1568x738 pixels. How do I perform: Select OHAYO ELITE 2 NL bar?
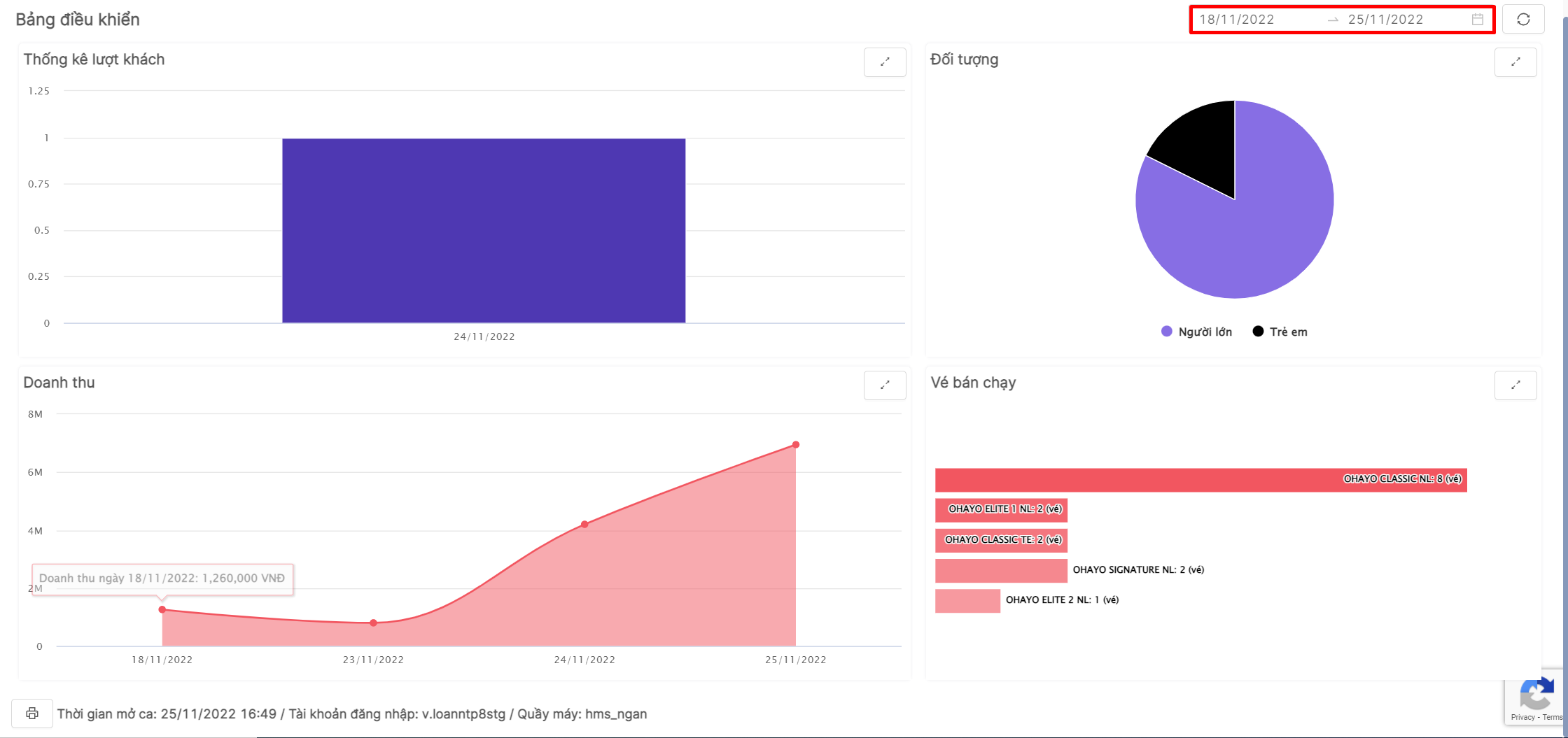[967, 601]
